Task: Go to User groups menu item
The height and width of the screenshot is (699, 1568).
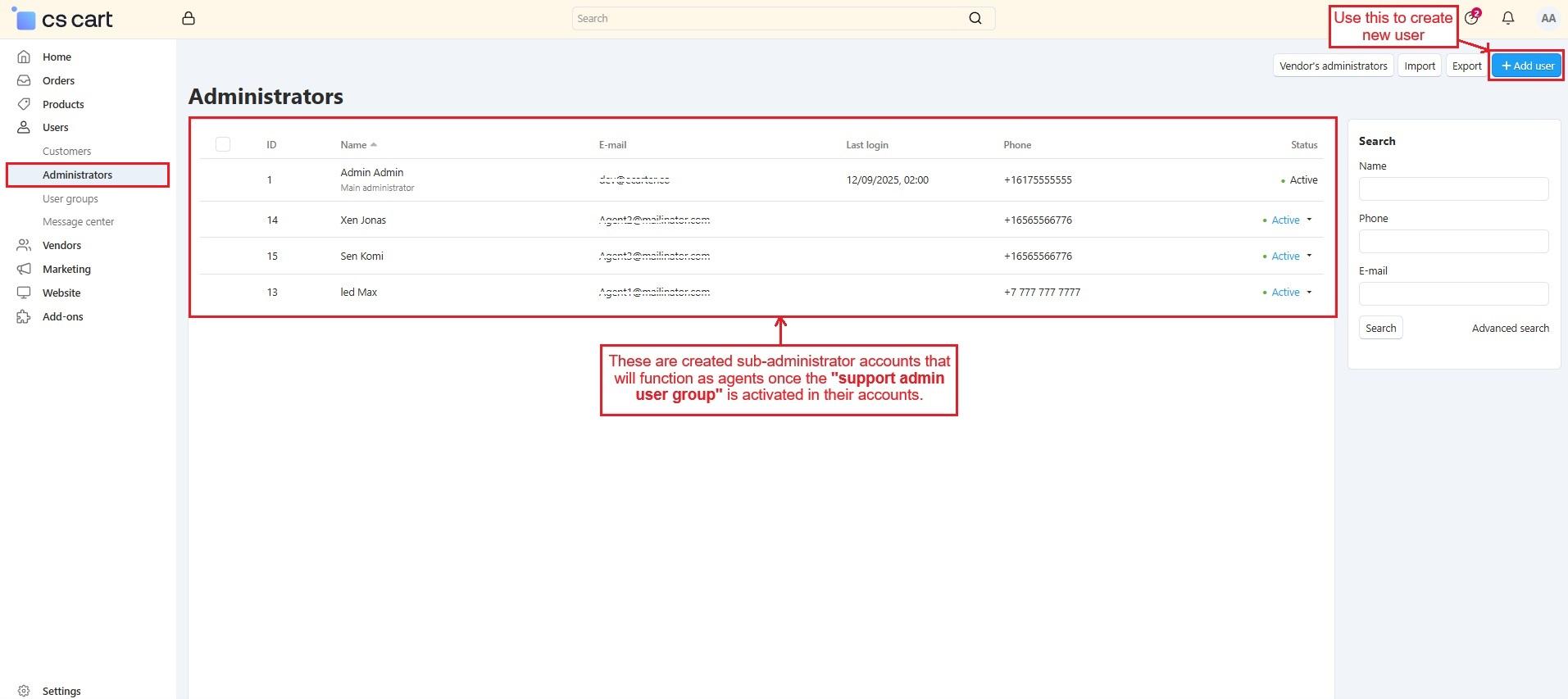Action: click(x=70, y=198)
